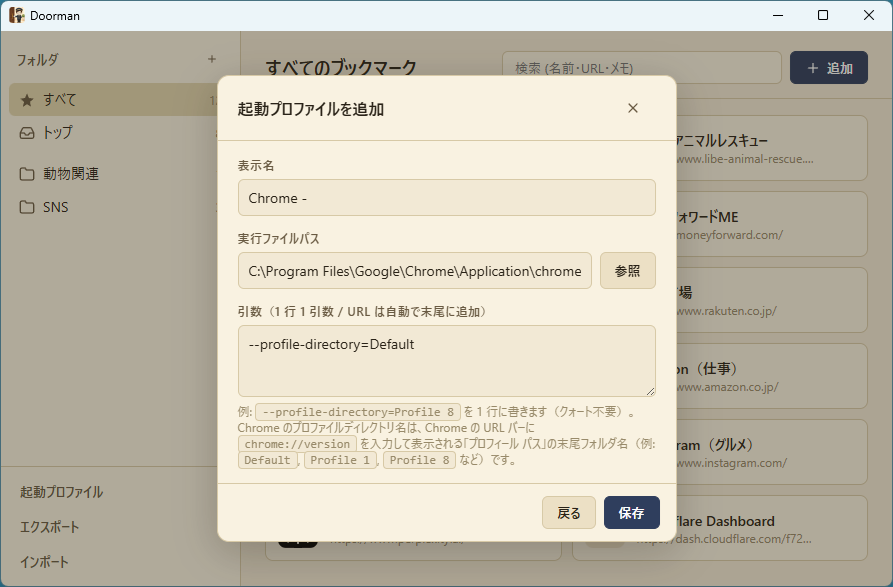893x587 pixels.
Task: Open the rakuten.co.jp bookmark card
Action: click(x=772, y=300)
